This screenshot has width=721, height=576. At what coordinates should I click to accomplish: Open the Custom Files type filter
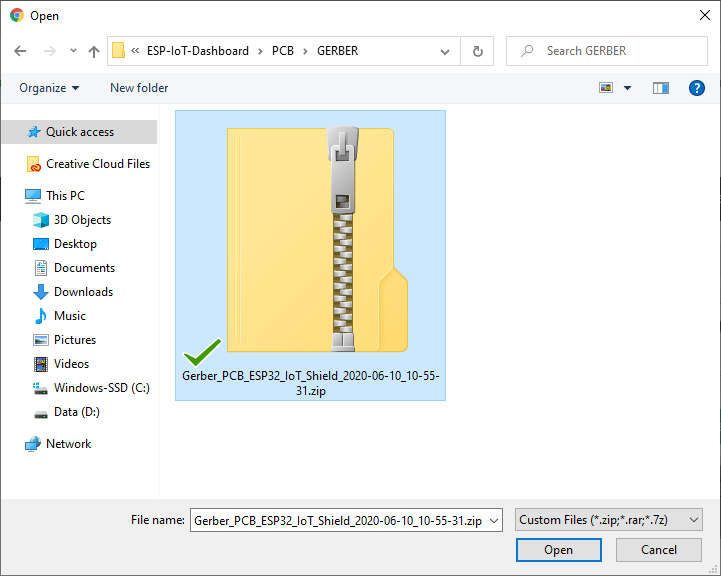[x=608, y=520]
